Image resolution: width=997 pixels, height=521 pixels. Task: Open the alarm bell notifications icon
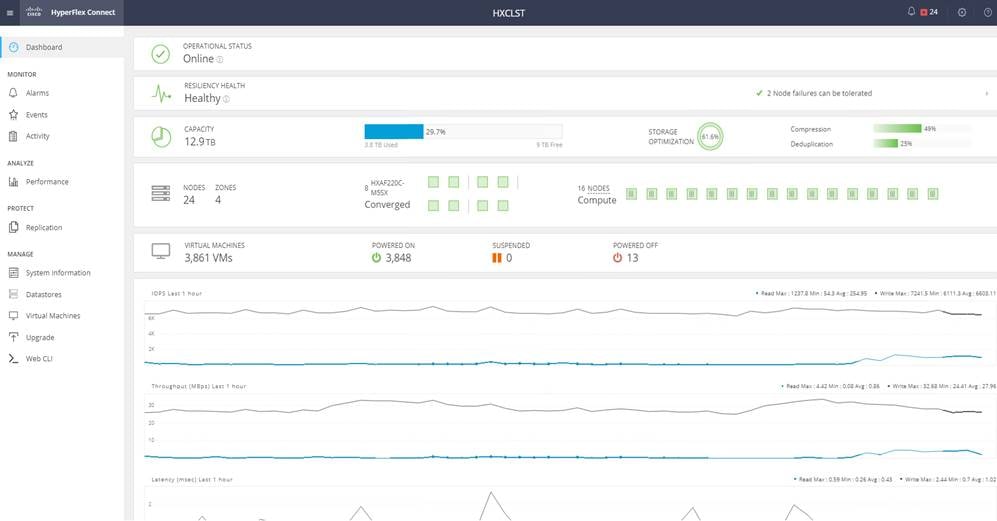pyautogui.click(x=911, y=11)
